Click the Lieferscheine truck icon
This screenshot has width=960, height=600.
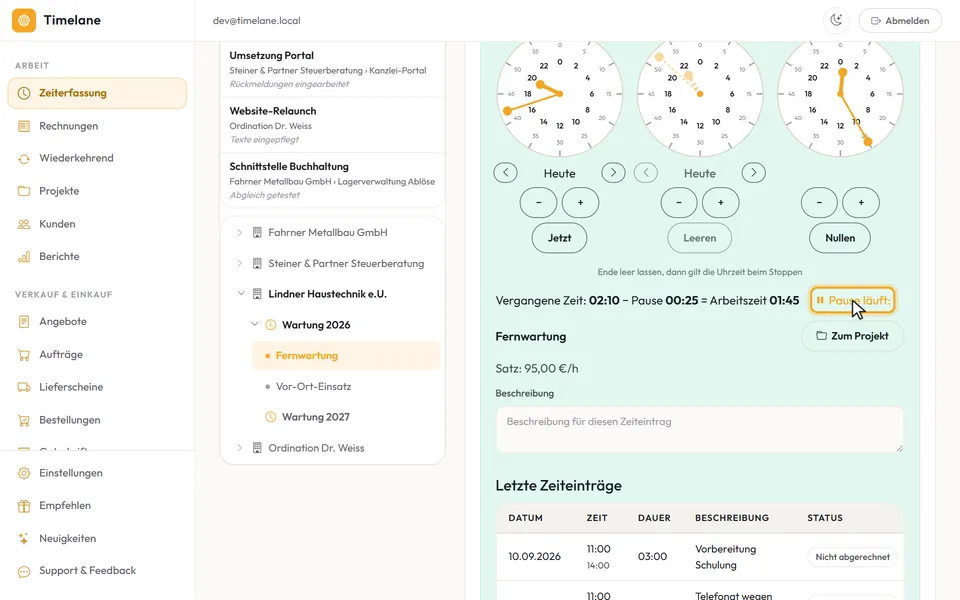pos(24,387)
